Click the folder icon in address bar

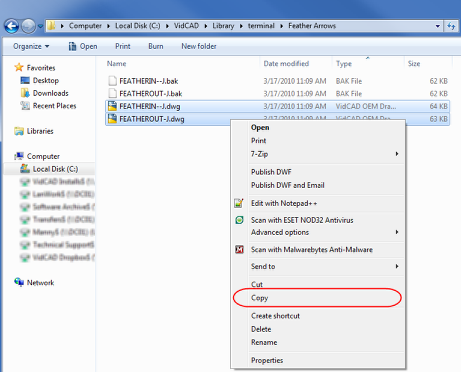click(x=52, y=26)
